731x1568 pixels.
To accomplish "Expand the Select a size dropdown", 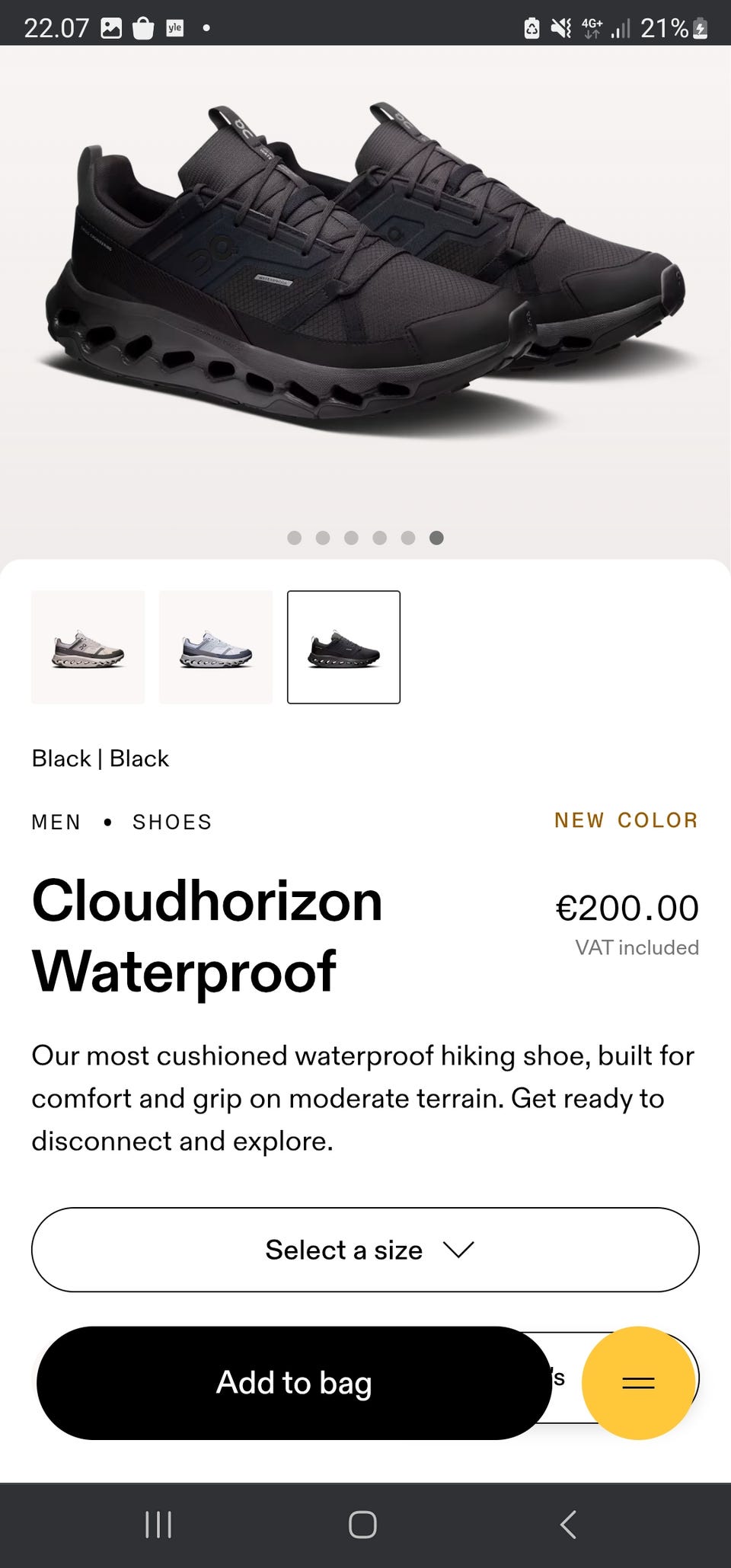I will coord(365,1250).
